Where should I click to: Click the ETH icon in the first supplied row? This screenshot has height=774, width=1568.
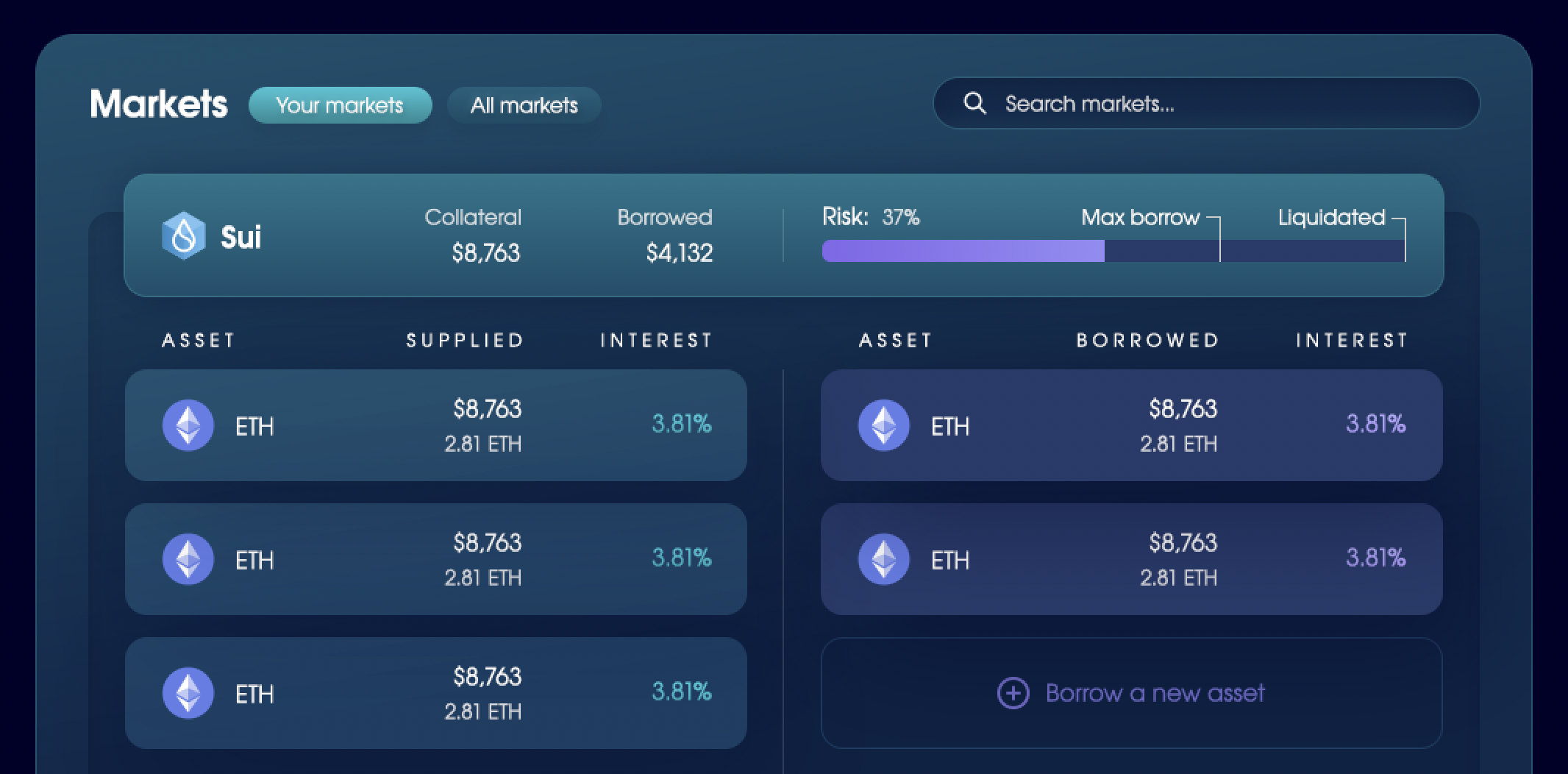click(188, 425)
